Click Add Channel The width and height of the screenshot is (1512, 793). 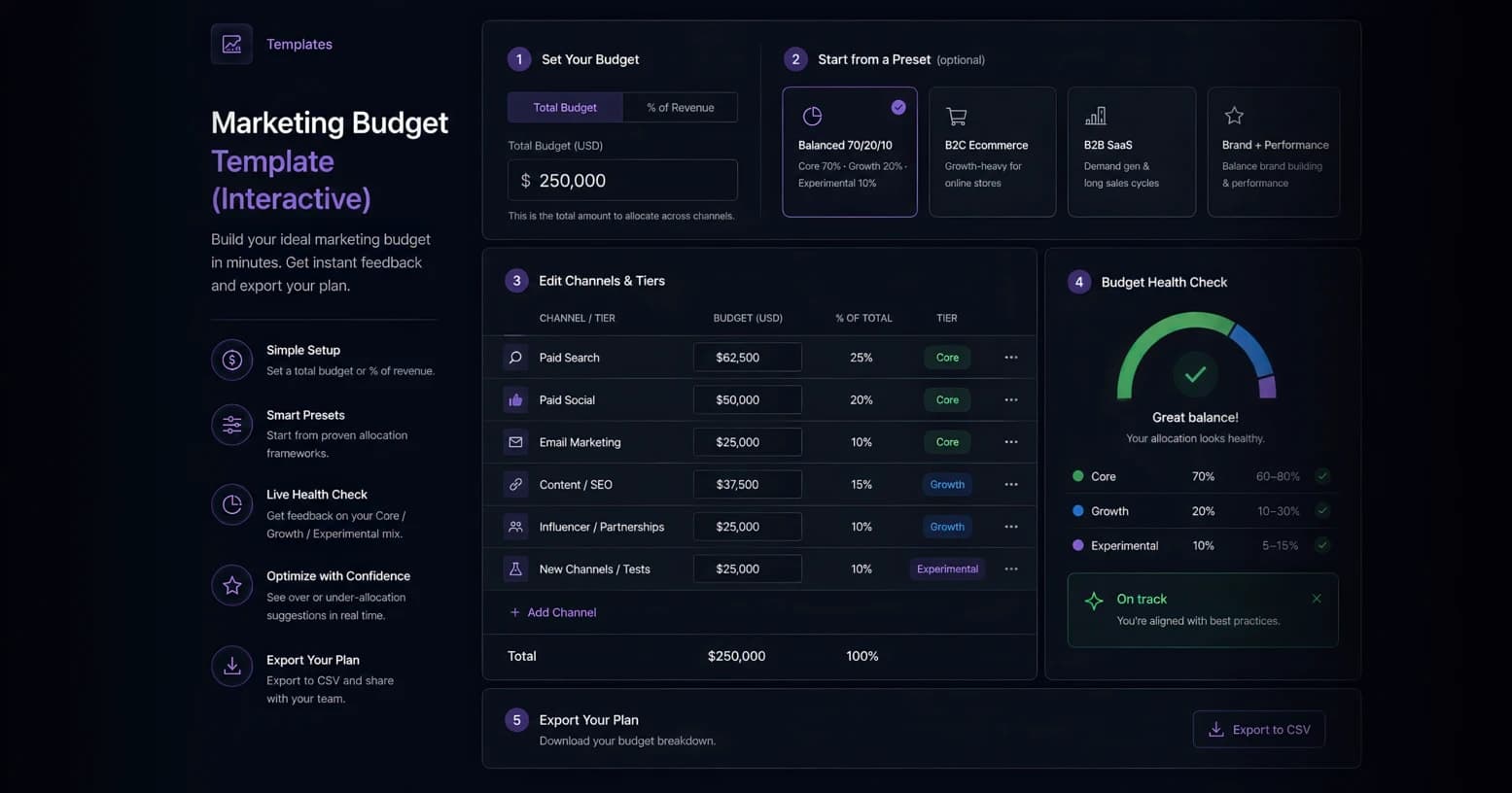553,612
